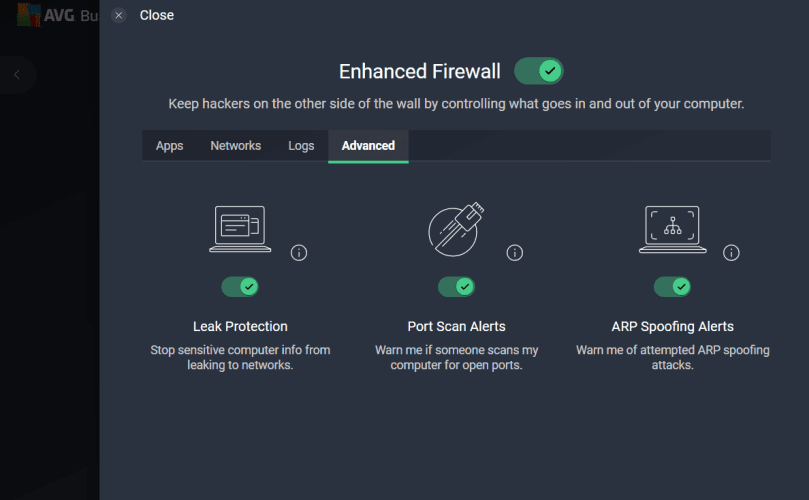
Task: Switch to the Networks tab
Action: [235, 146]
